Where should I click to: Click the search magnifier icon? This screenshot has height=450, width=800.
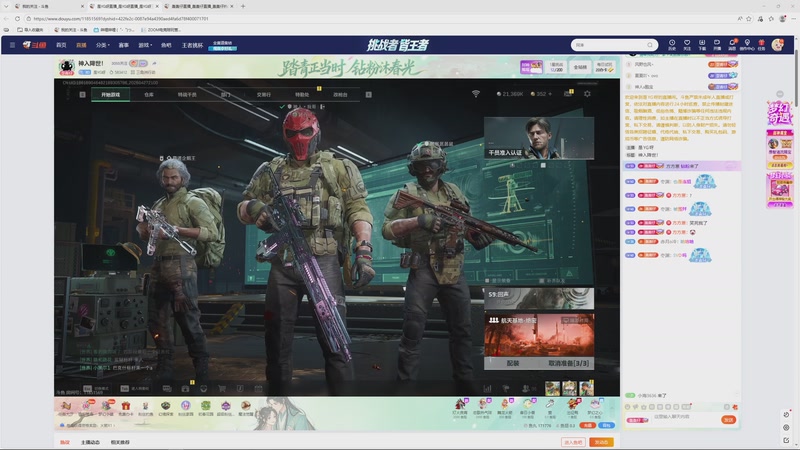[649, 45]
